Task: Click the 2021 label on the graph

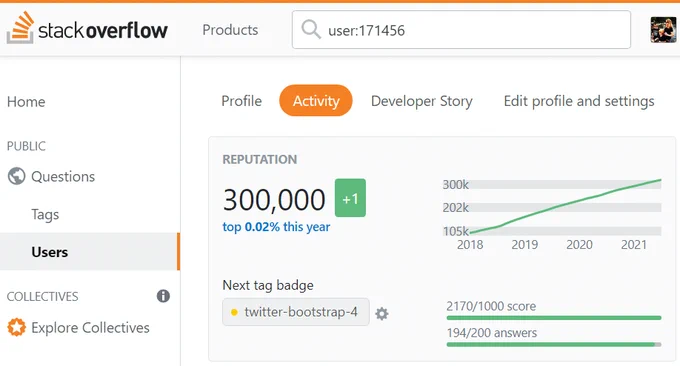Action: 634,245
